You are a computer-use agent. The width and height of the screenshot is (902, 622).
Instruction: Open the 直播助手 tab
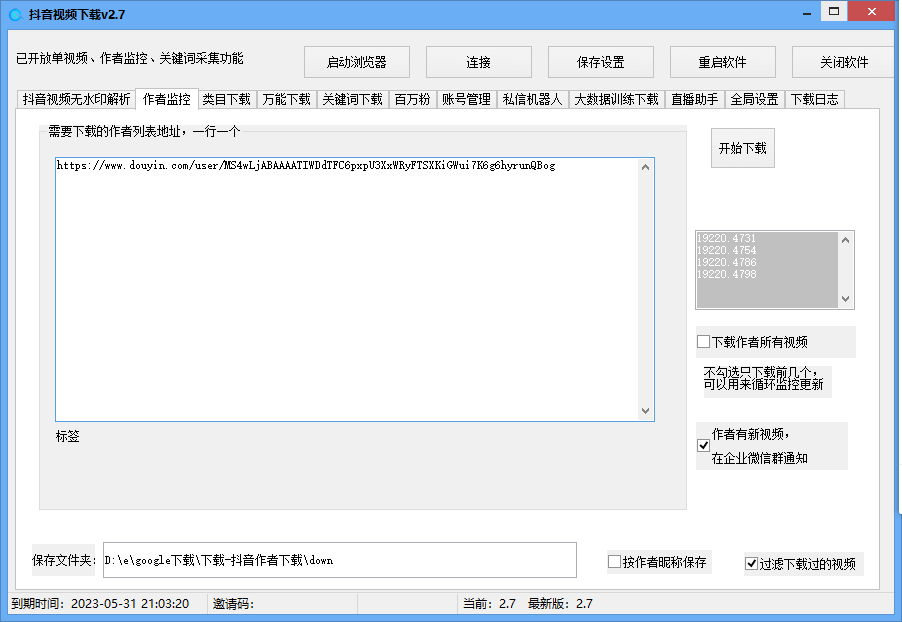pyautogui.click(x=694, y=100)
